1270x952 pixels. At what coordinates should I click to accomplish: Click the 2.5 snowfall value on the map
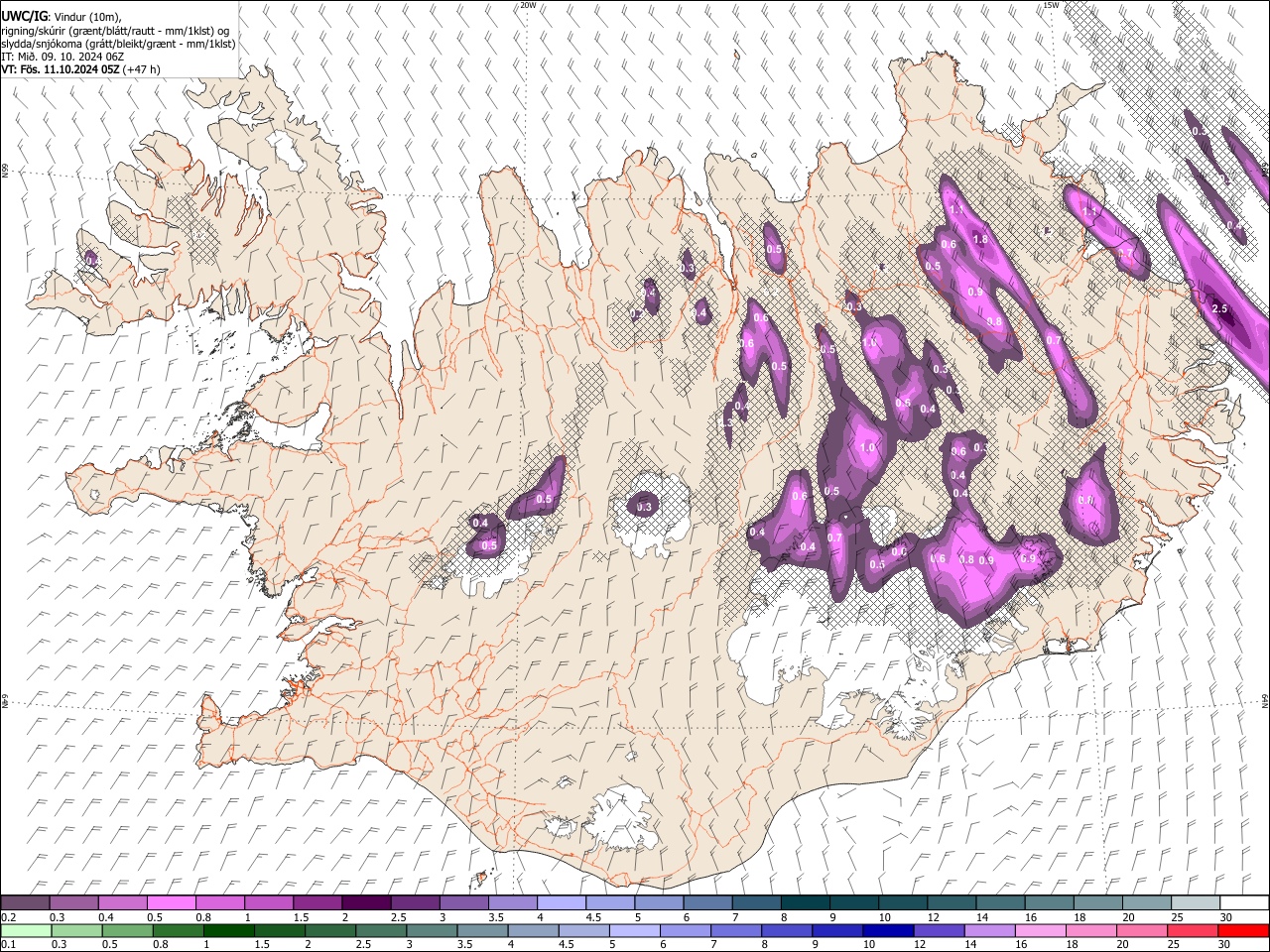[x=1220, y=308]
